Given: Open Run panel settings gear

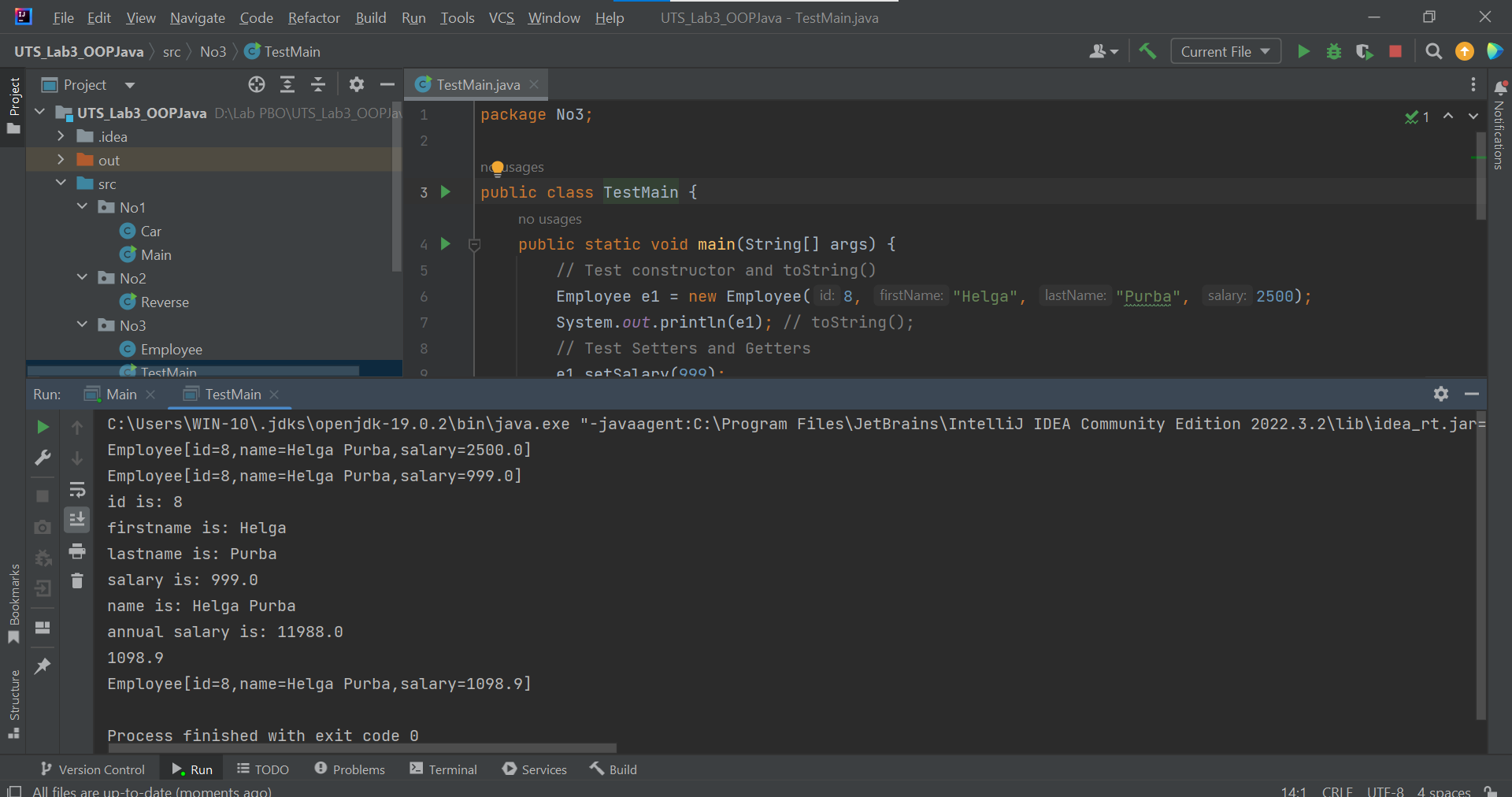Looking at the screenshot, I should click(x=1441, y=394).
